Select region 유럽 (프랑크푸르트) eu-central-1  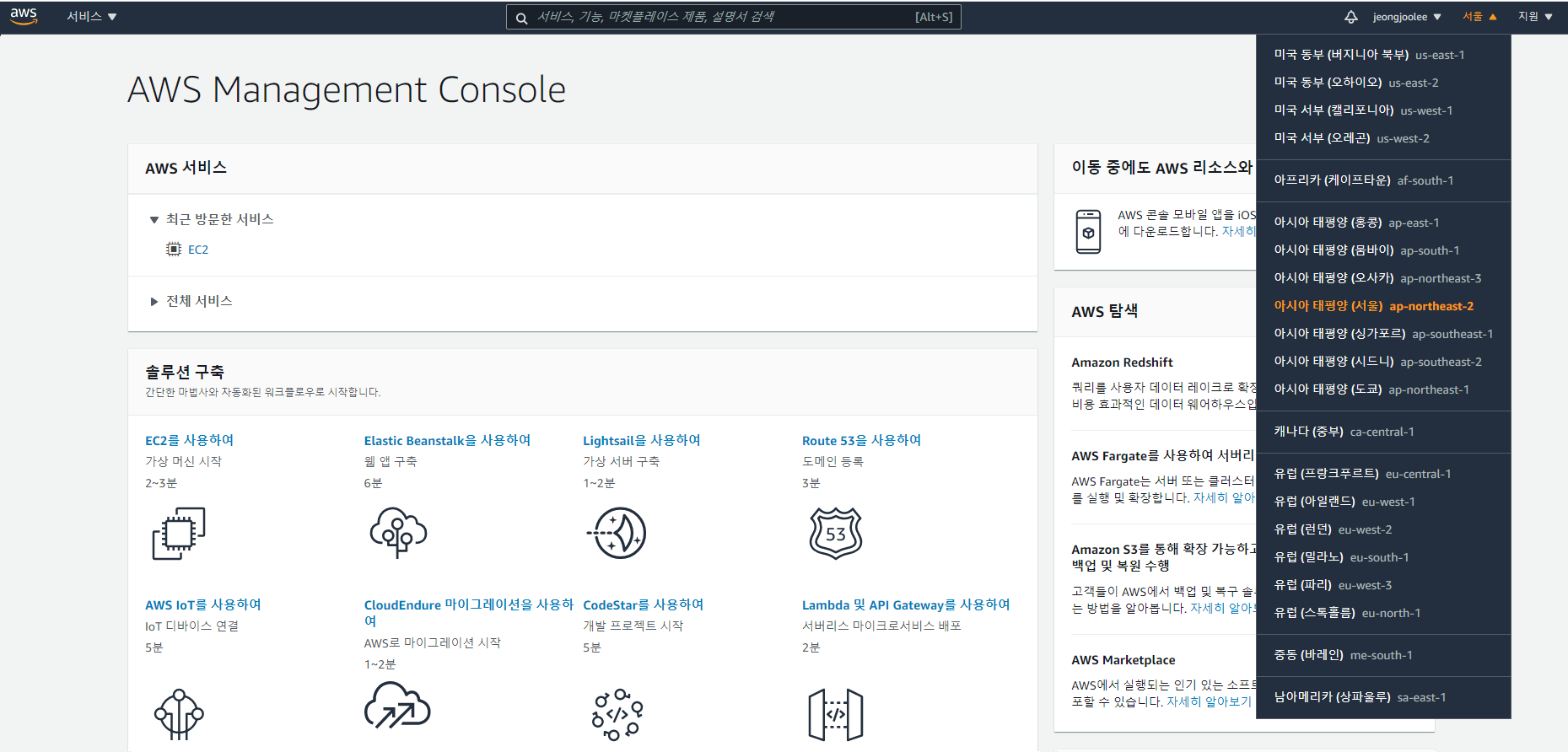1383,474
